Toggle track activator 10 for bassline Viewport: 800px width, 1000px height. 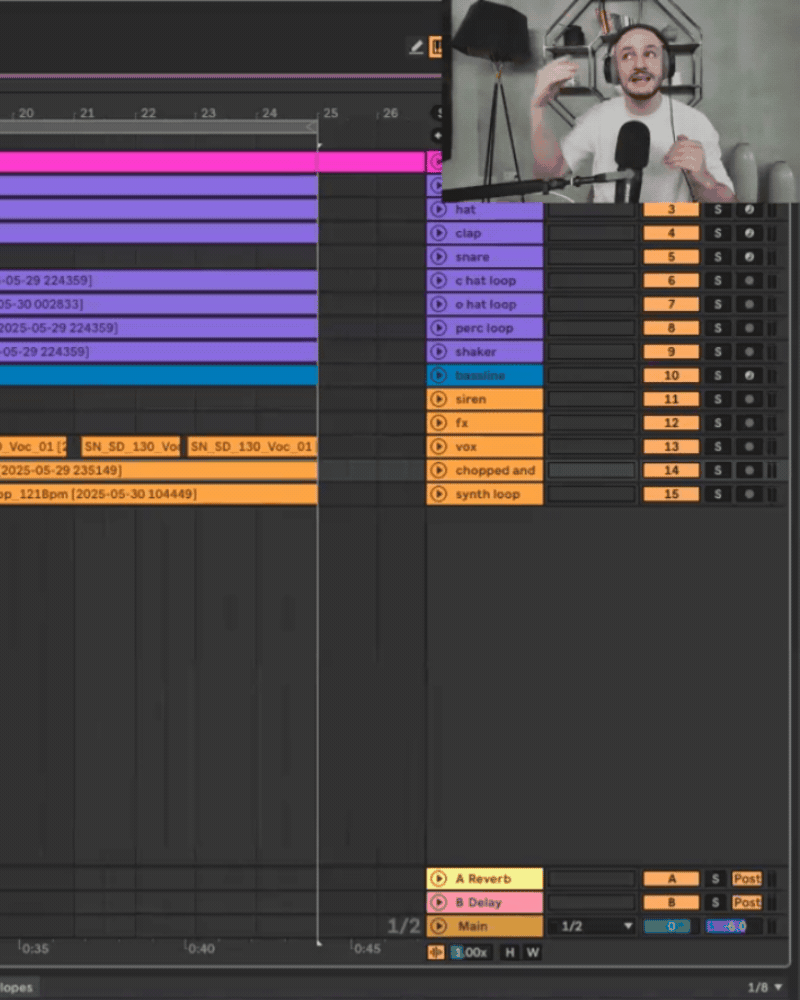(x=671, y=376)
